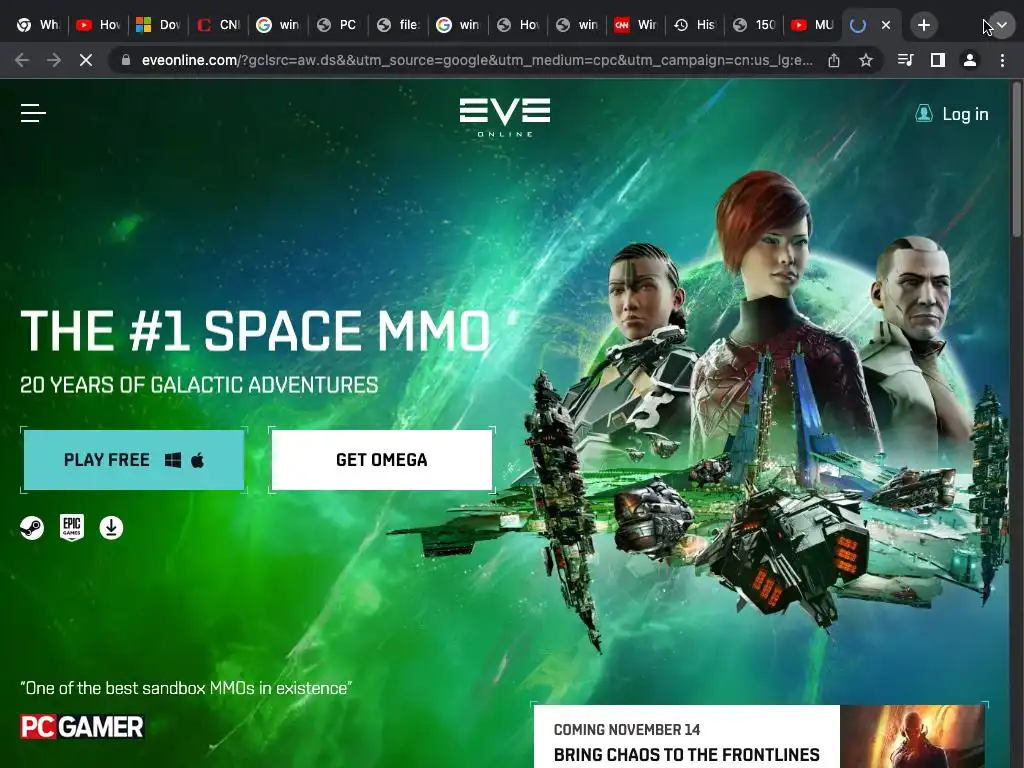1024x768 pixels.
Task: Switch to the History 'His' tab
Action: pyautogui.click(x=696, y=25)
